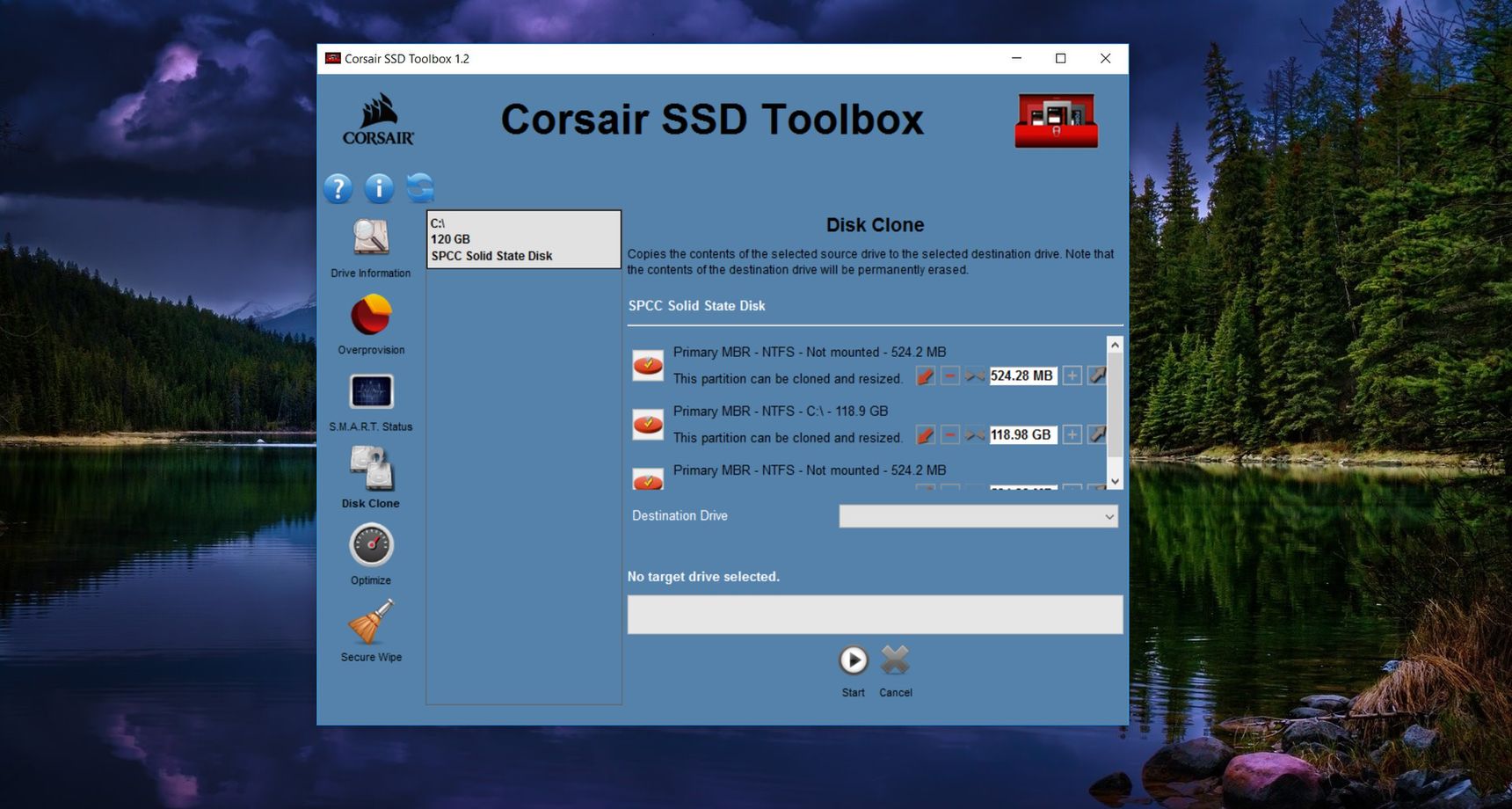Toggle clone checkbox for the C:\ partition
Image resolution: width=1512 pixels, height=809 pixels.
tap(648, 424)
